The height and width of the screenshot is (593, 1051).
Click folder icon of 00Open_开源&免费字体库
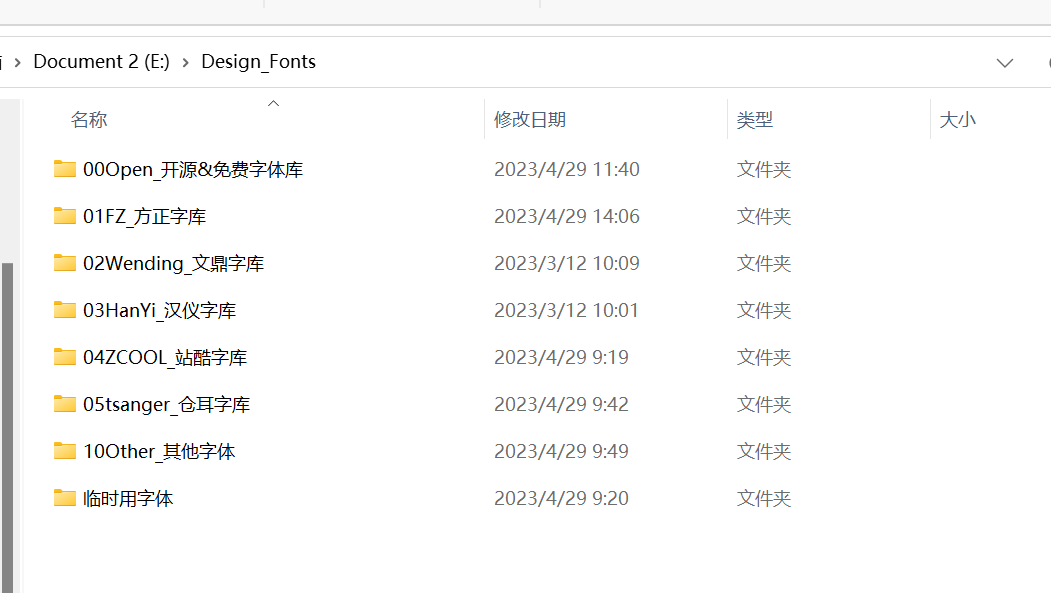tap(64, 169)
